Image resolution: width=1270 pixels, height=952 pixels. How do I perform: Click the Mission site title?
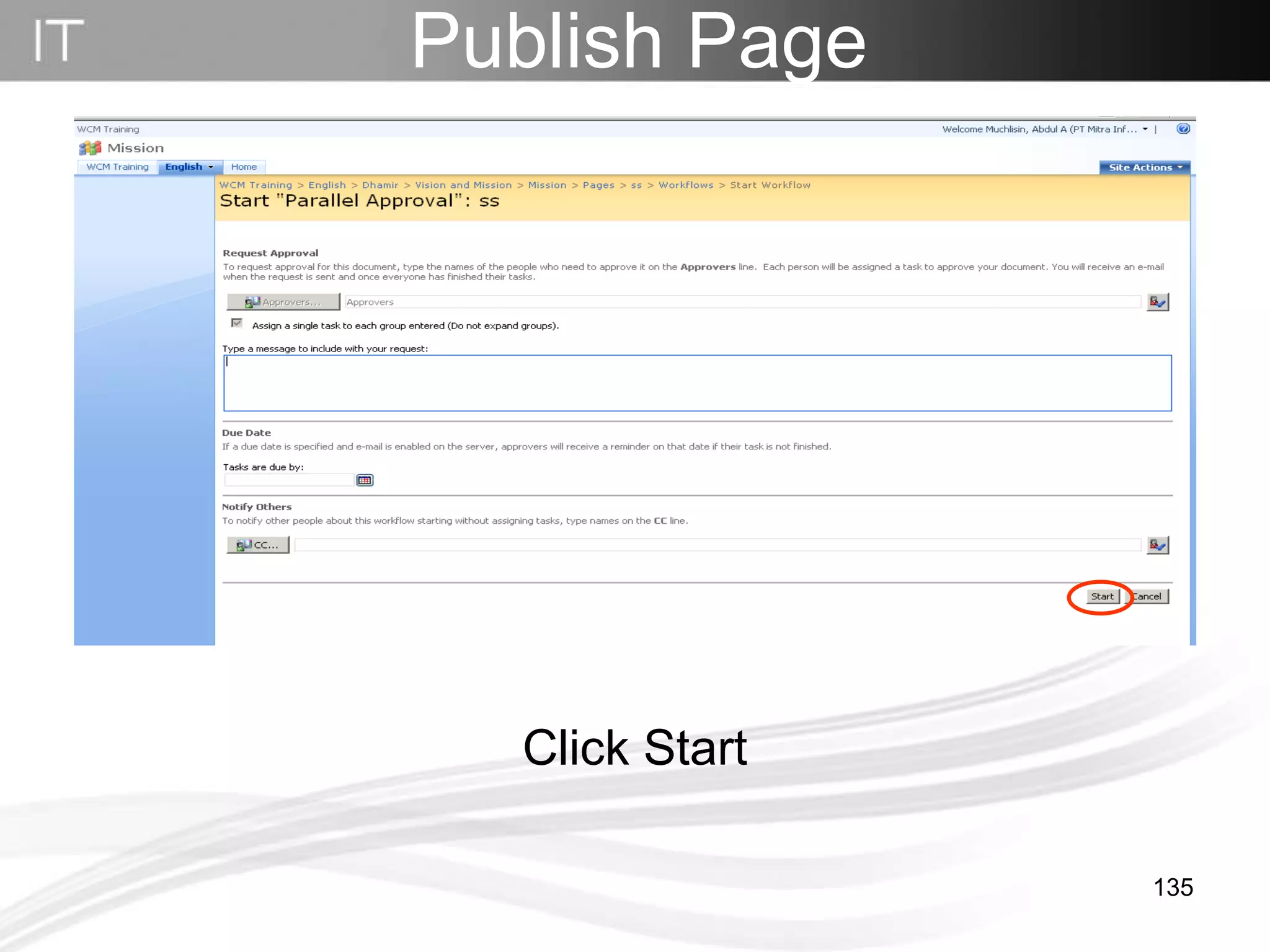[x=135, y=148]
